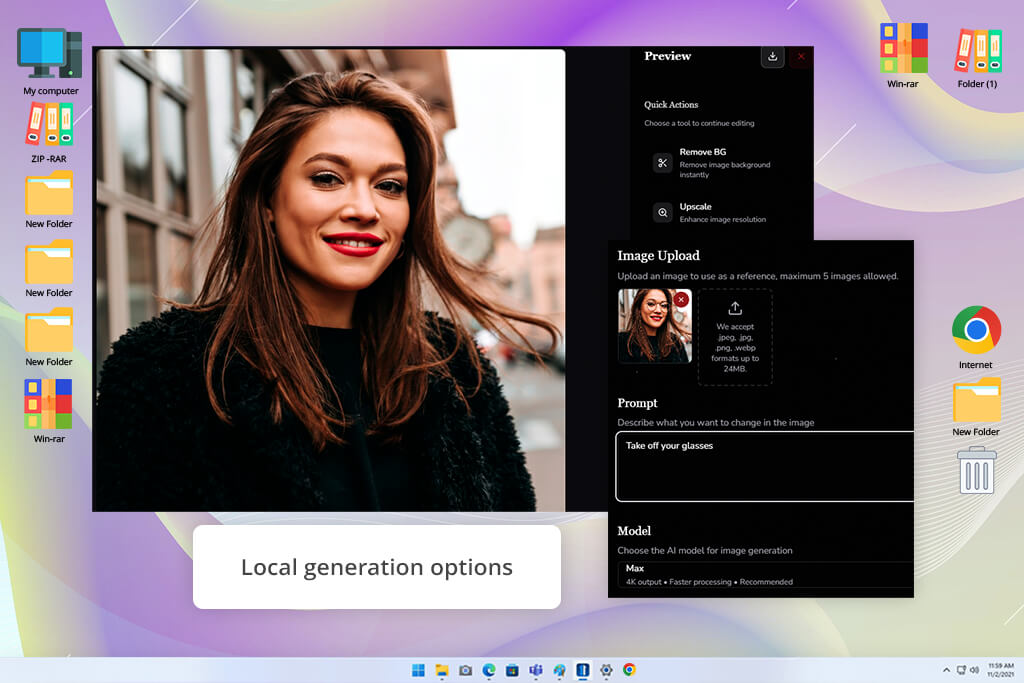
Task: Open the Camera app in taskbar
Action: (466, 670)
